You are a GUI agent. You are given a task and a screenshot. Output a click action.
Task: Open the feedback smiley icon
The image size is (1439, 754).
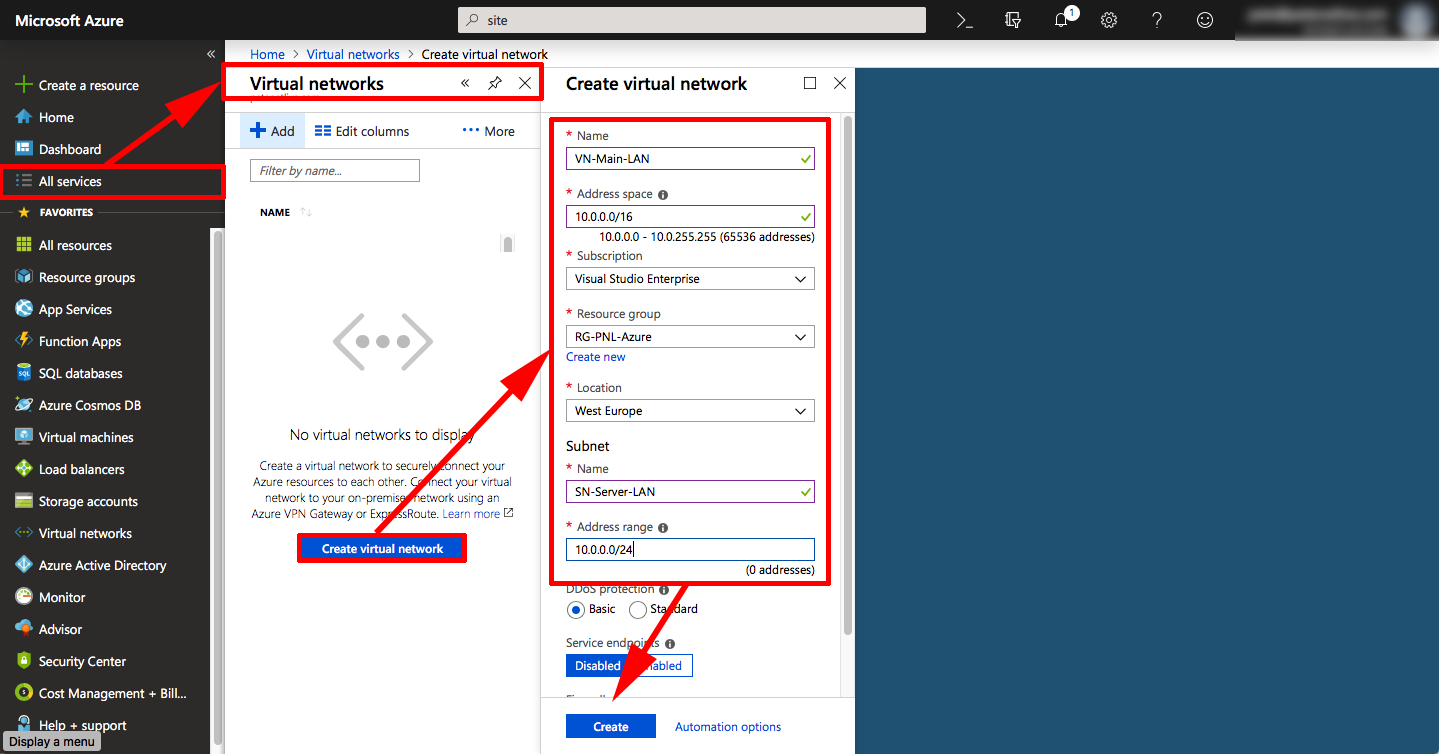tap(1205, 20)
